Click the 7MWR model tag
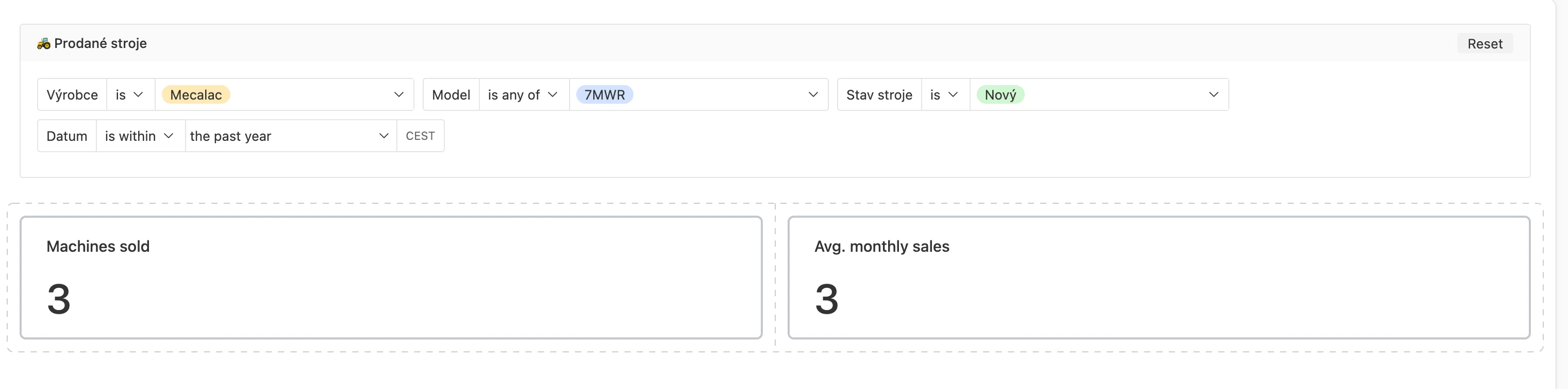This screenshot has height=389, width=1568. coord(604,95)
